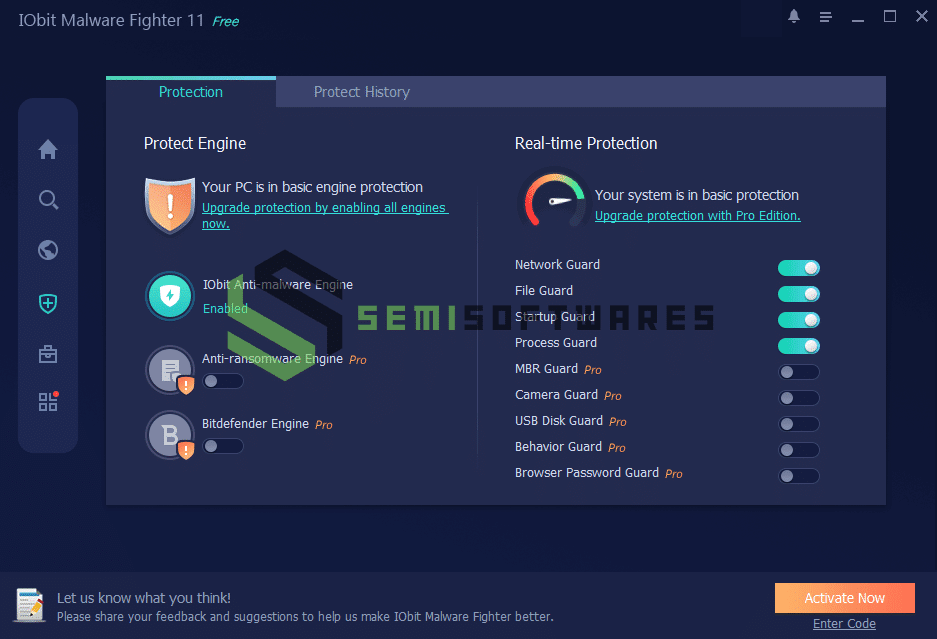The width and height of the screenshot is (937, 639).
Task: Disable the Process Guard switch
Action: [798, 346]
